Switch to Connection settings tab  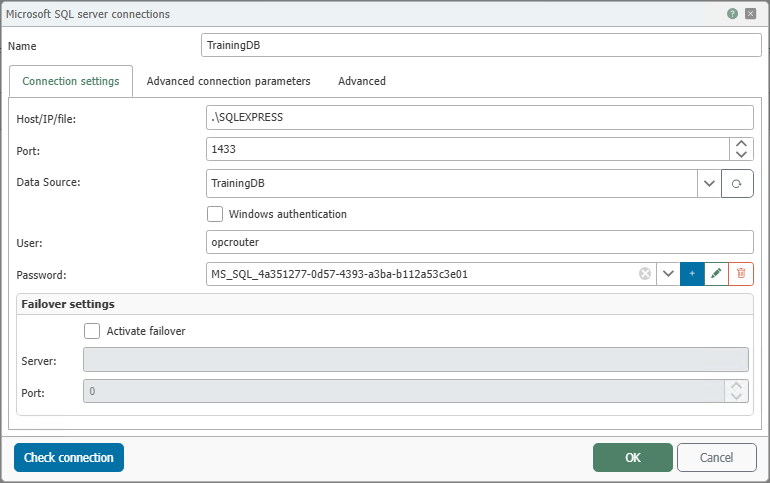point(71,81)
